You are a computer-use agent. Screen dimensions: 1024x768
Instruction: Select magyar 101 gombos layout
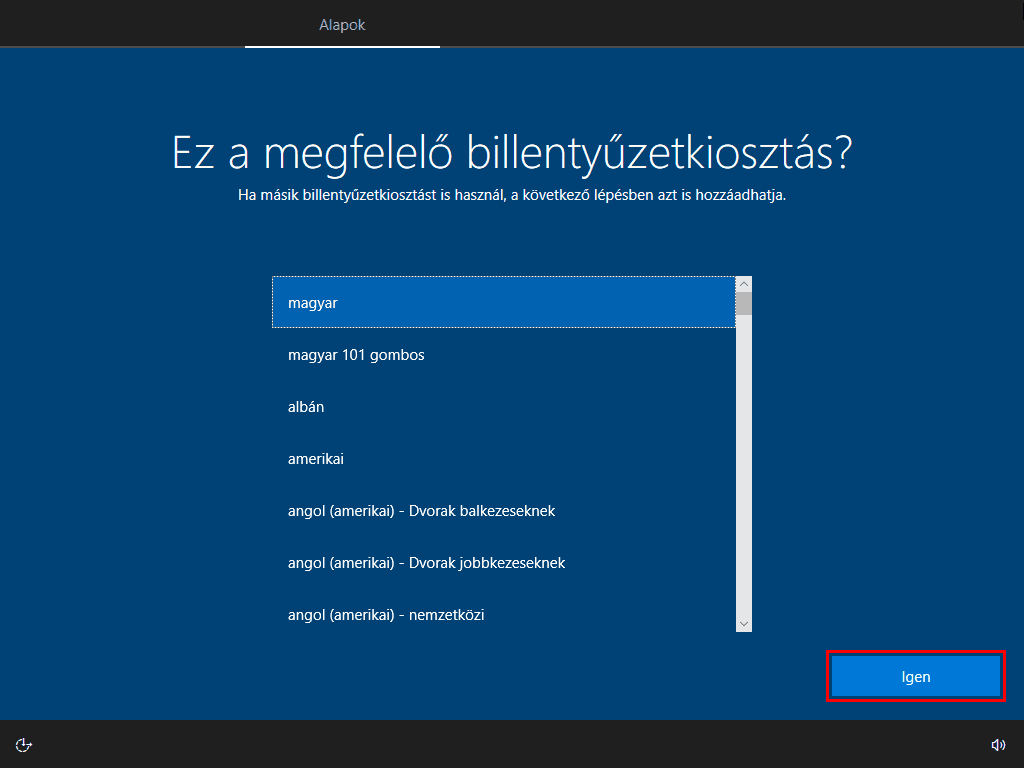click(504, 355)
